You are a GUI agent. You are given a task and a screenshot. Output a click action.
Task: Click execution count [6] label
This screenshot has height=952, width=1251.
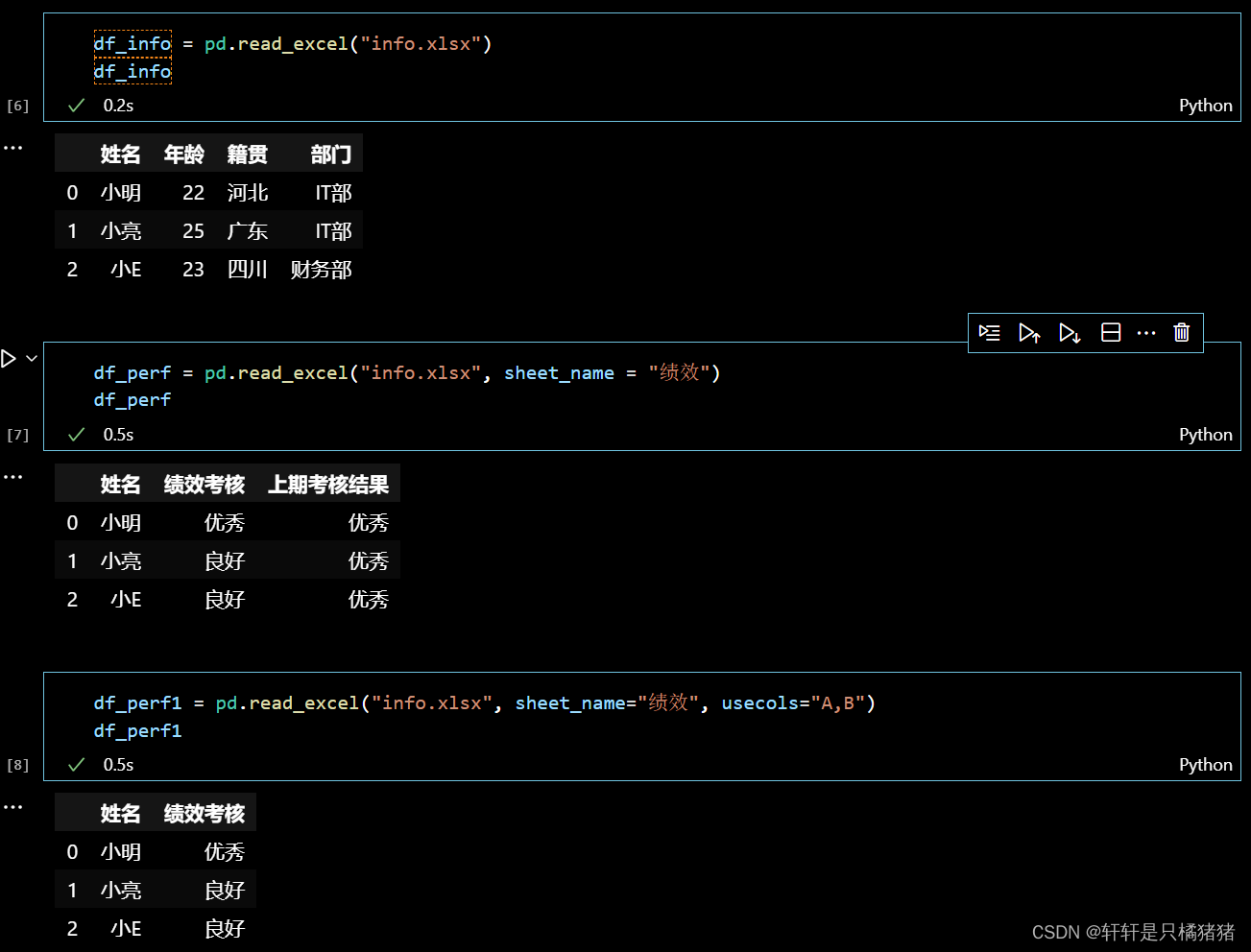(x=17, y=107)
